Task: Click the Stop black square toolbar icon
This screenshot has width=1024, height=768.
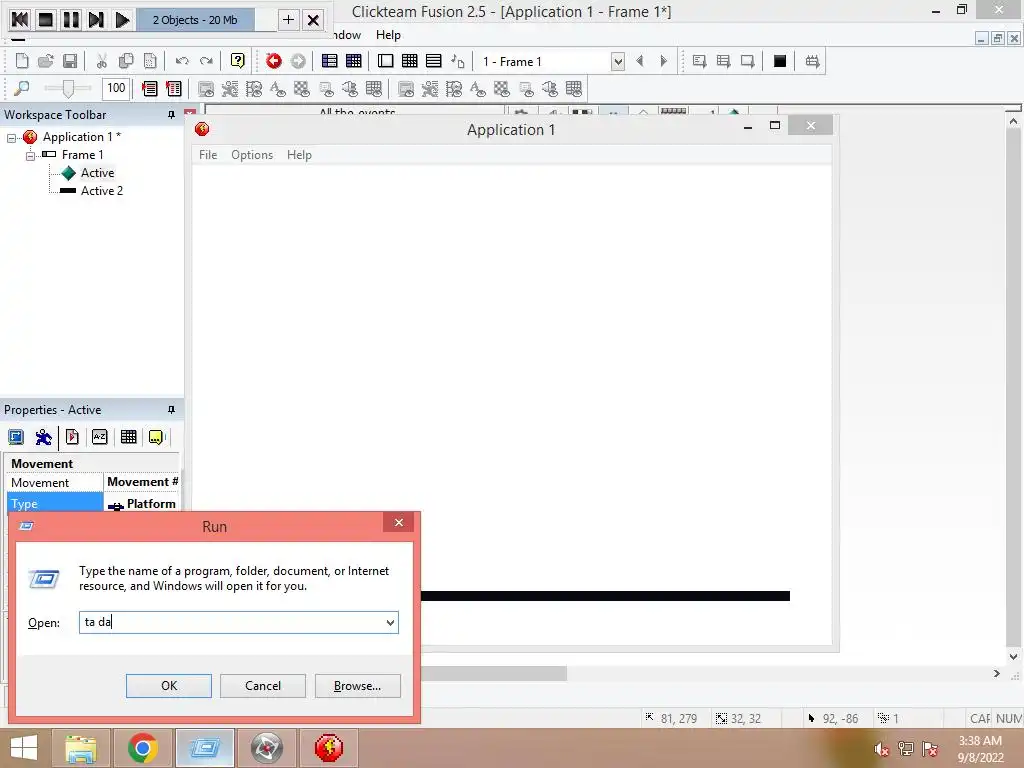Action: coord(780,61)
